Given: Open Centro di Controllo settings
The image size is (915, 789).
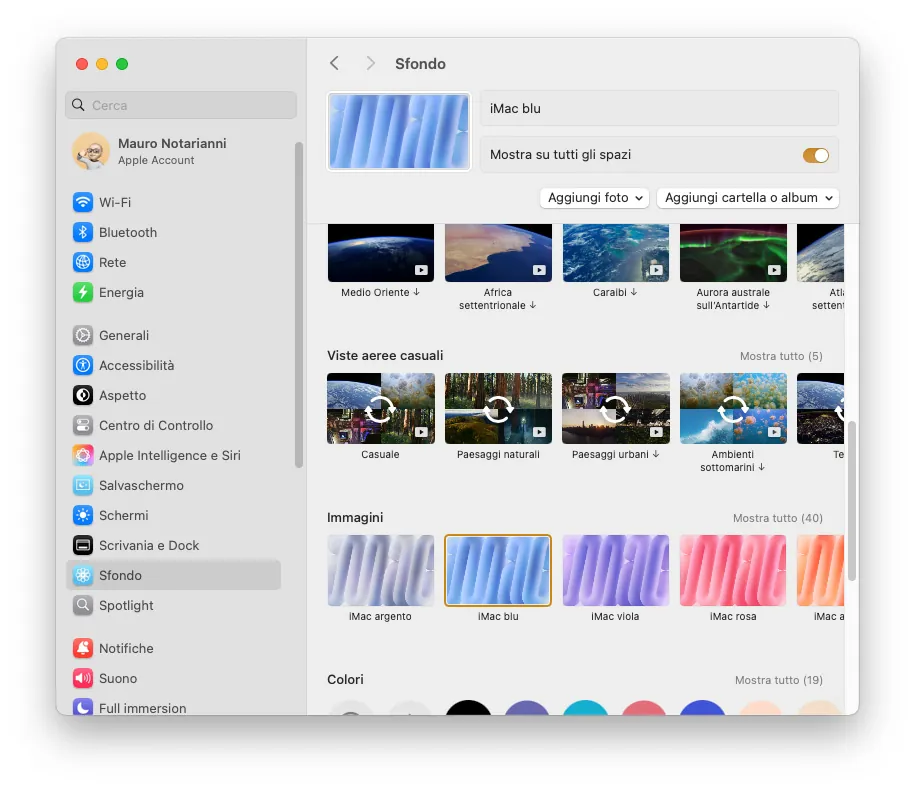Looking at the screenshot, I should 156,425.
